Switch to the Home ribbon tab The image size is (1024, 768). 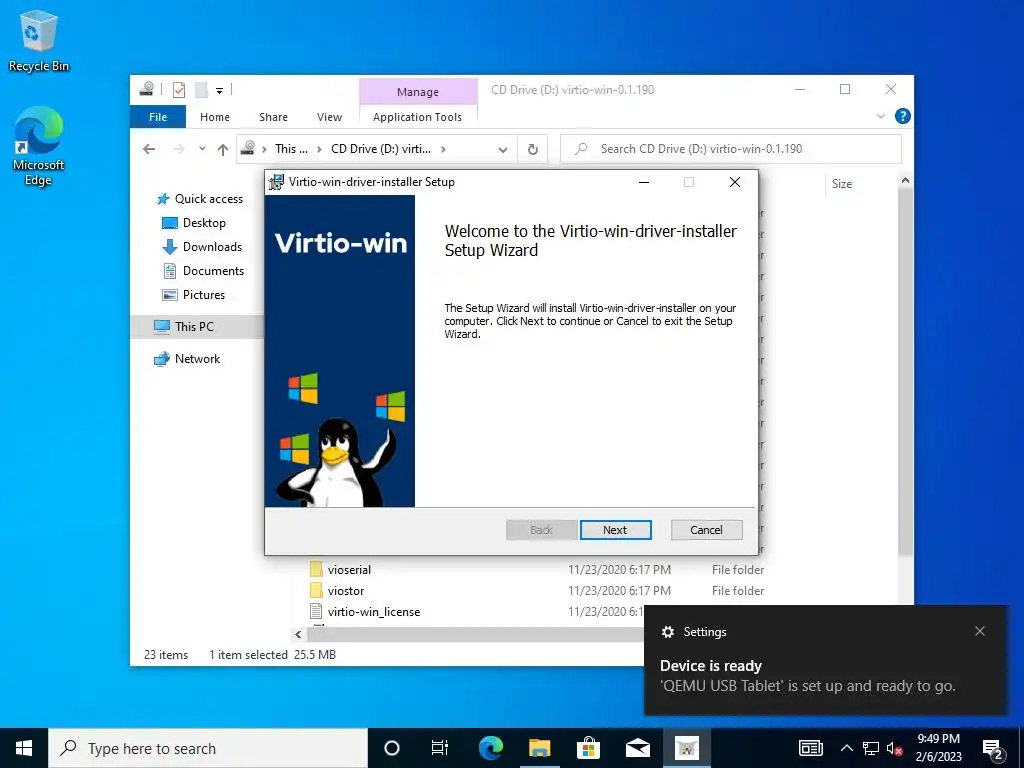pyautogui.click(x=215, y=117)
